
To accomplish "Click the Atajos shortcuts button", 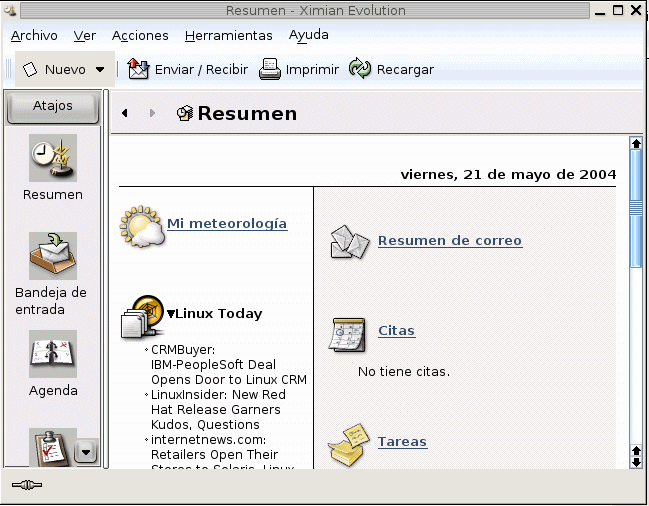I will coord(53,106).
